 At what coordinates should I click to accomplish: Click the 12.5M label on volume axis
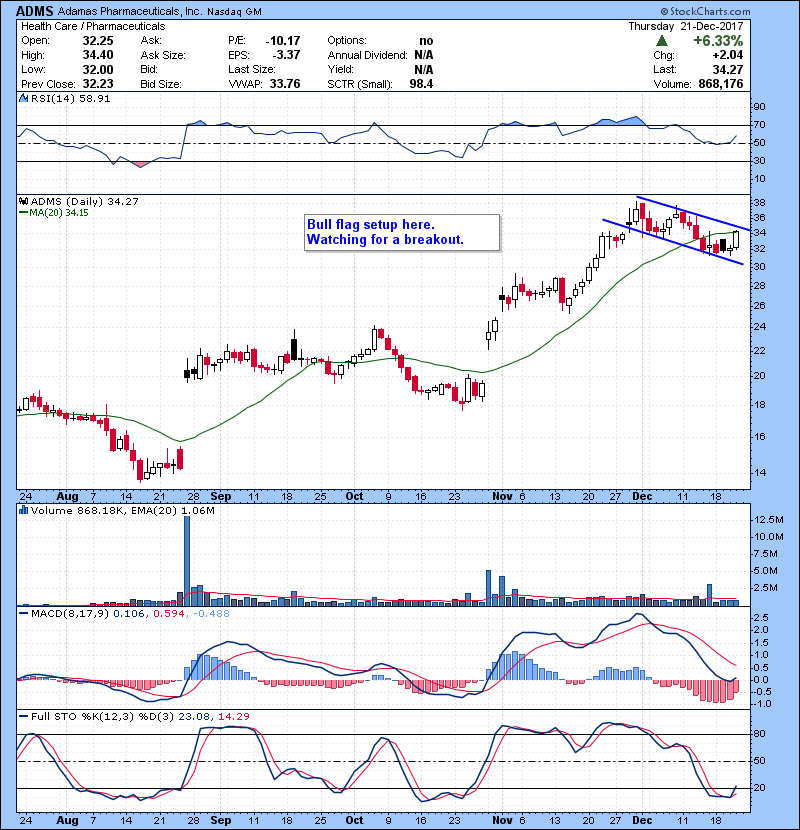(768, 520)
